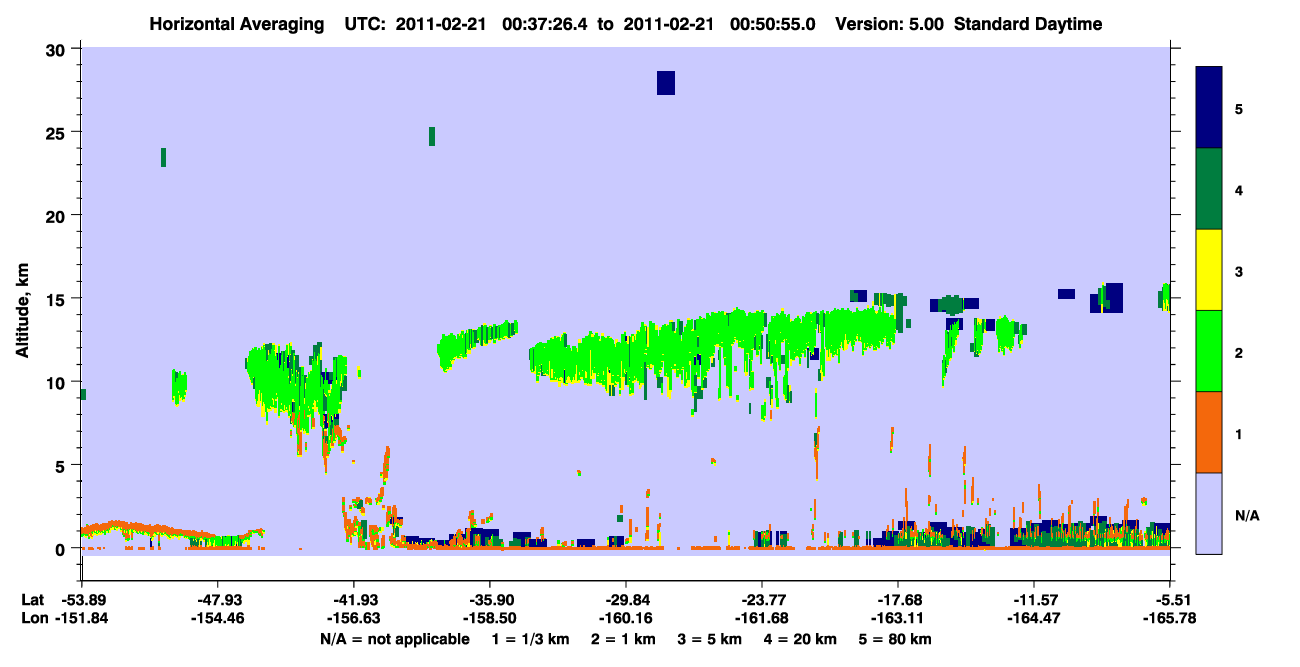Click longitude value -164.47
The height and width of the screenshot is (667, 1300).
(1034, 618)
